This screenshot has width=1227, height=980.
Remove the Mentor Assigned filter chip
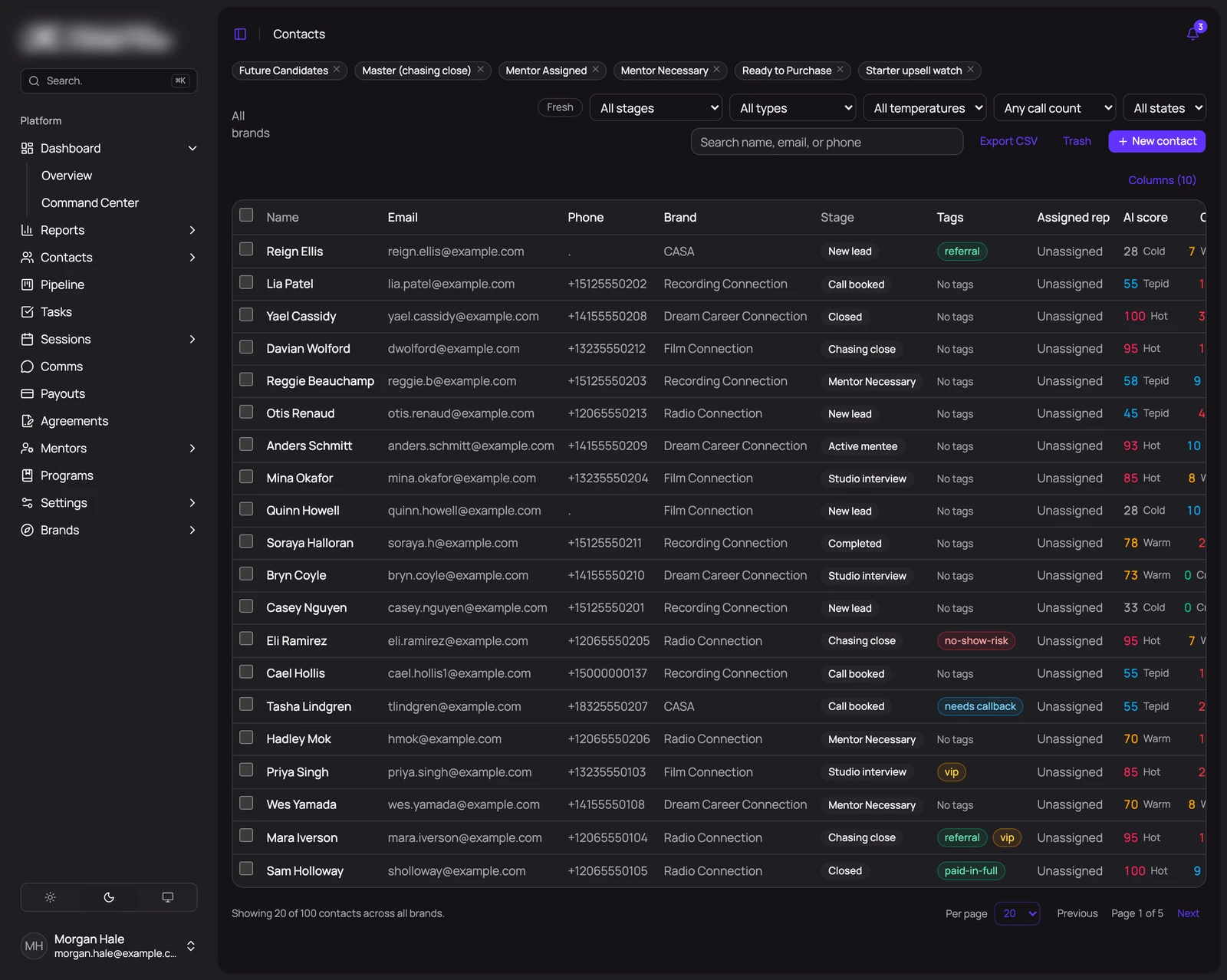pyautogui.click(x=596, y=70)
